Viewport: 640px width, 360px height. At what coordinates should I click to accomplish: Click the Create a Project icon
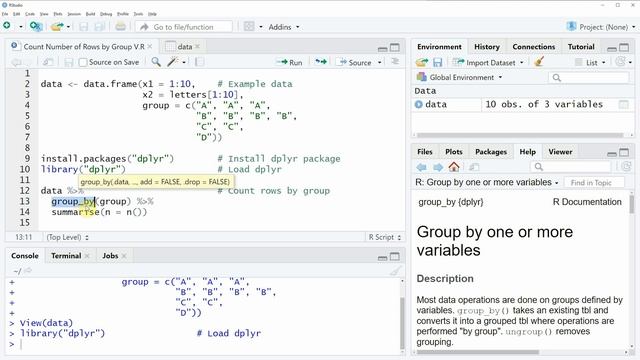click(36, 27)
